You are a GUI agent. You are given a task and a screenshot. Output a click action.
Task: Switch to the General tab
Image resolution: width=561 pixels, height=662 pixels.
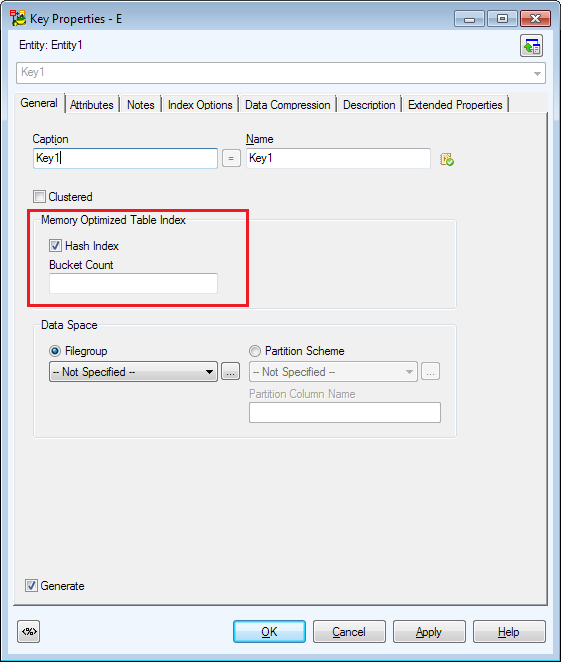[39, 103]
